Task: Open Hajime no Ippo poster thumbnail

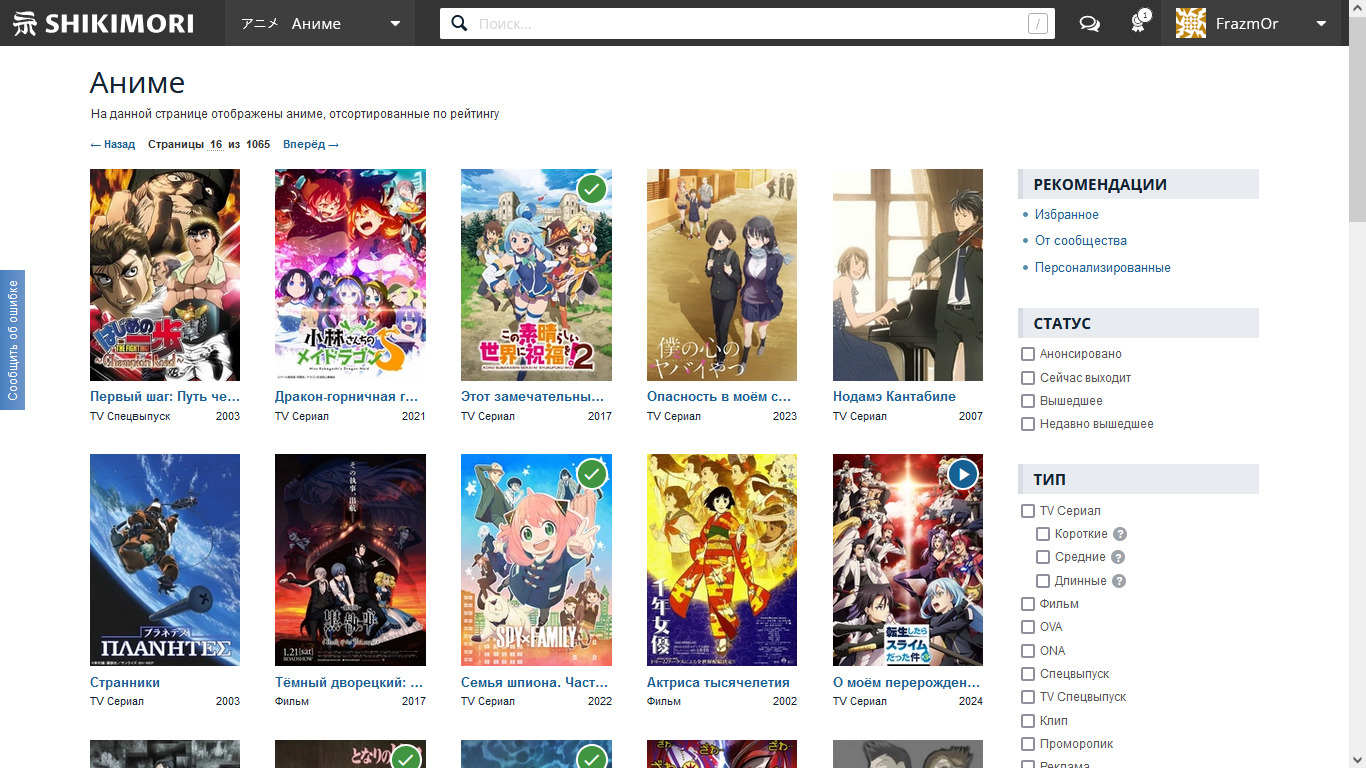Action: [165, 275]
